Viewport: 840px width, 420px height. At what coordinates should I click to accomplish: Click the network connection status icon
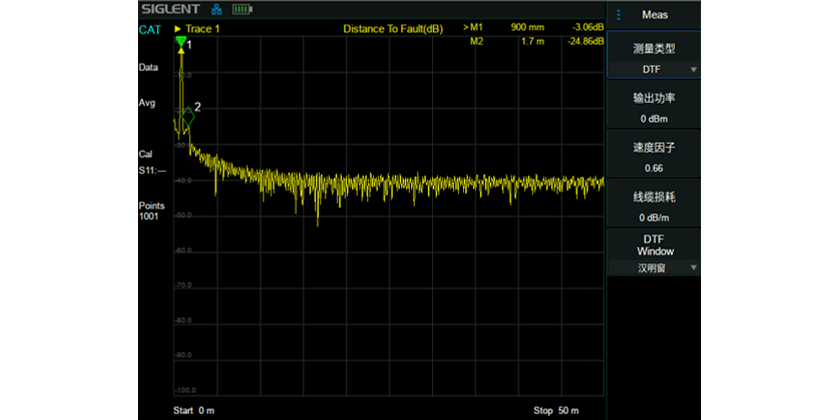[216, 10]
